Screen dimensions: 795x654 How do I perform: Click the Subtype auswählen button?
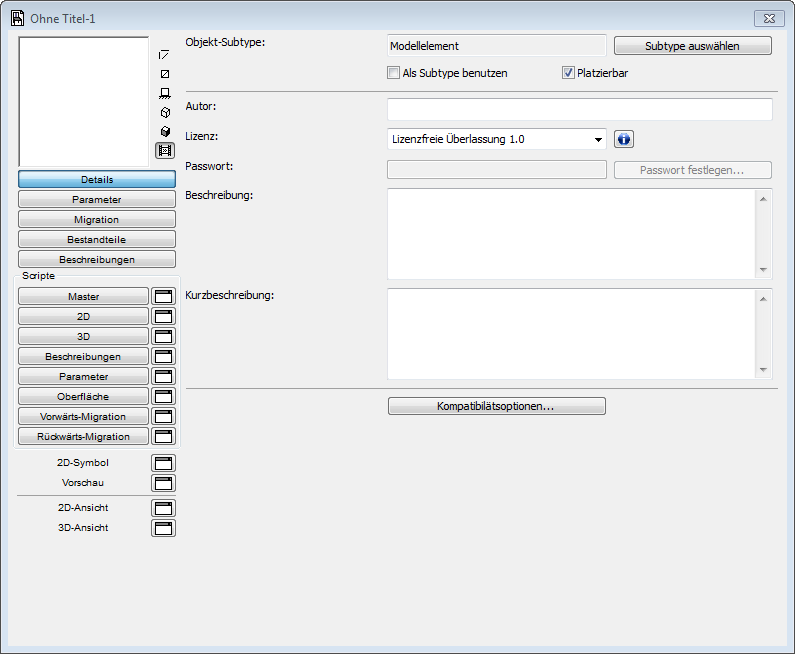[x=693, y=46]
